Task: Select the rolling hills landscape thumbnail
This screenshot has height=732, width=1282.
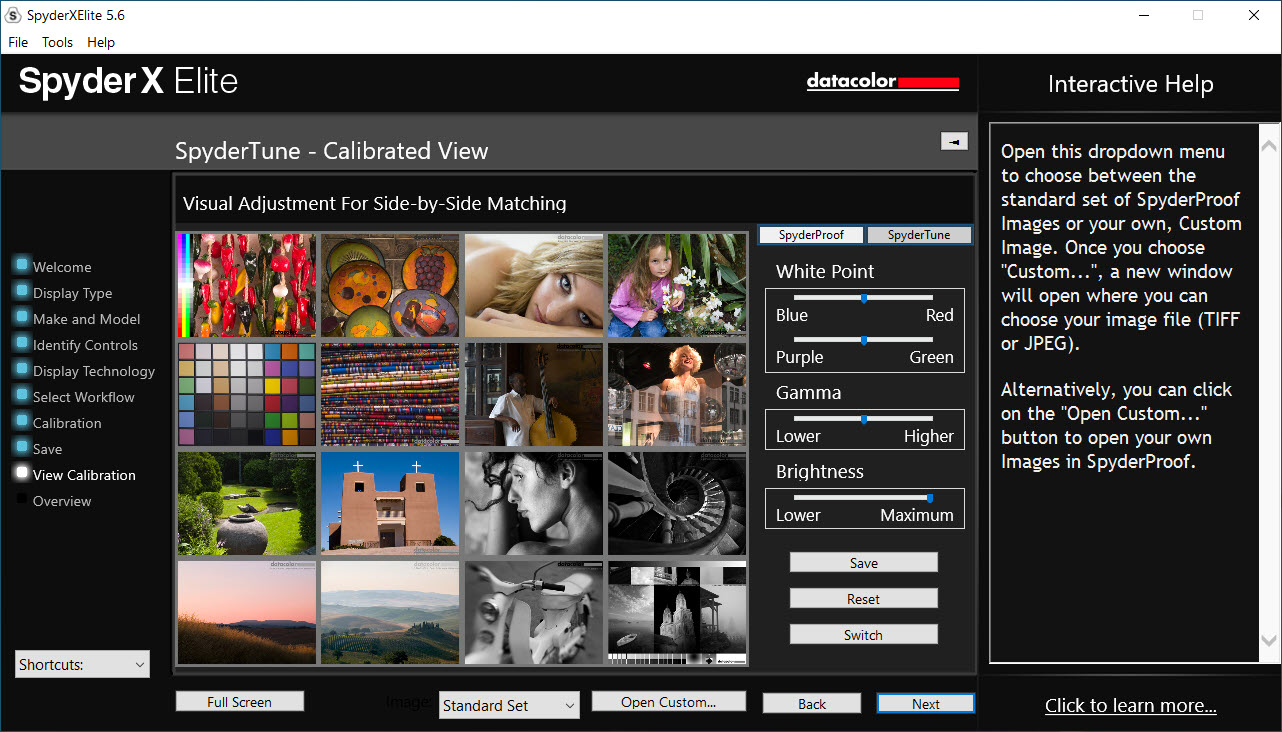Action: (x=390, y=612)
